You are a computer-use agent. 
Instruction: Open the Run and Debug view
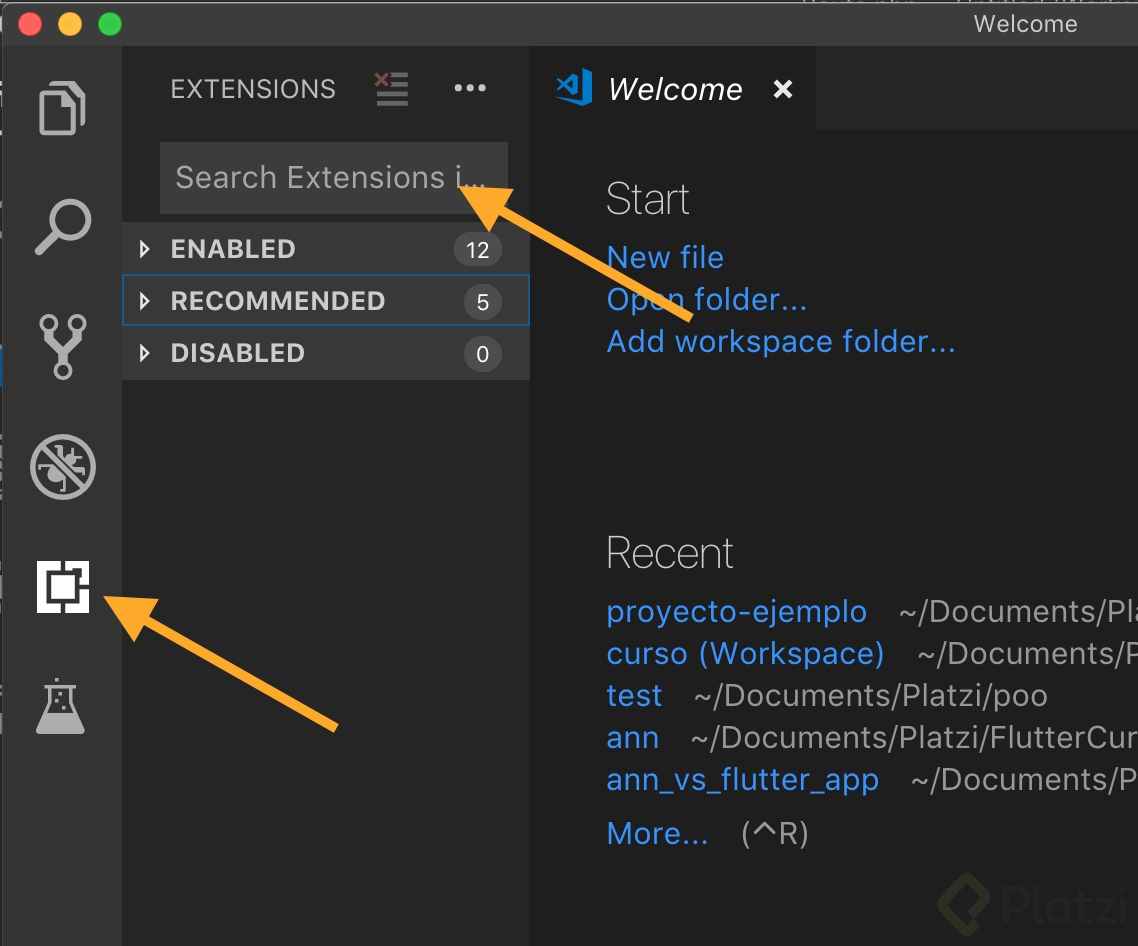(62, 468)
